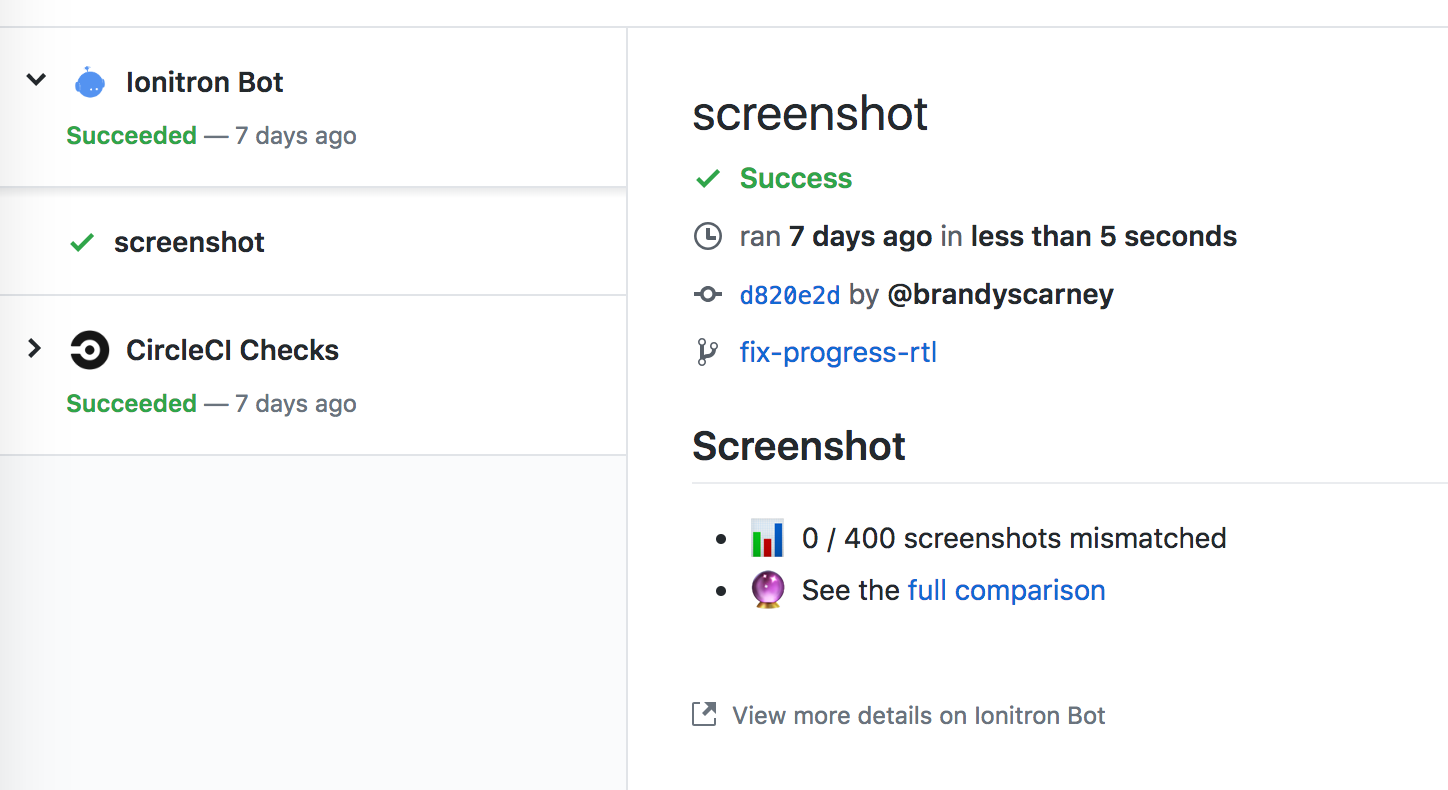1448x790 pixels.
Task: Collapse the expanded check list using the down chevron
Action: pyautogui.click(x=36, y=80)
